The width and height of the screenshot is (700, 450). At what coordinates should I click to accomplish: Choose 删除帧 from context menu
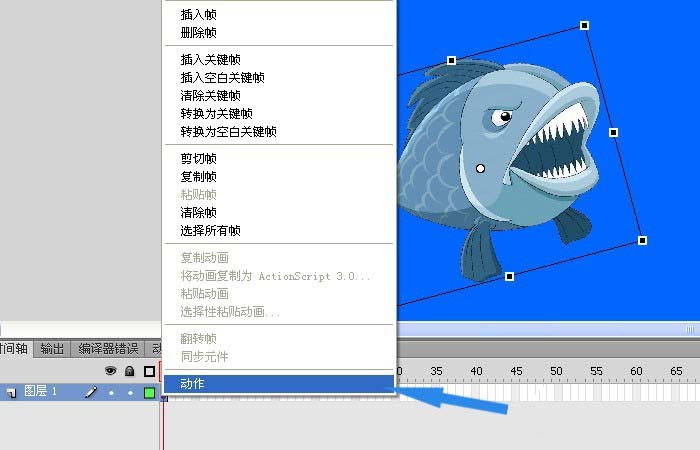point(279,33)
